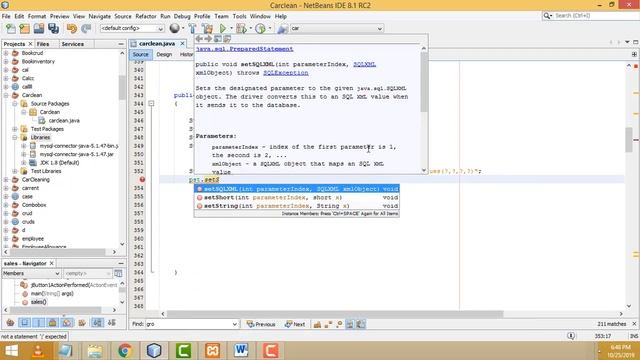This screenshot has height=360, width=640.
Task: Toggle Show Fields filter in navigator
Action: point(24,323)
